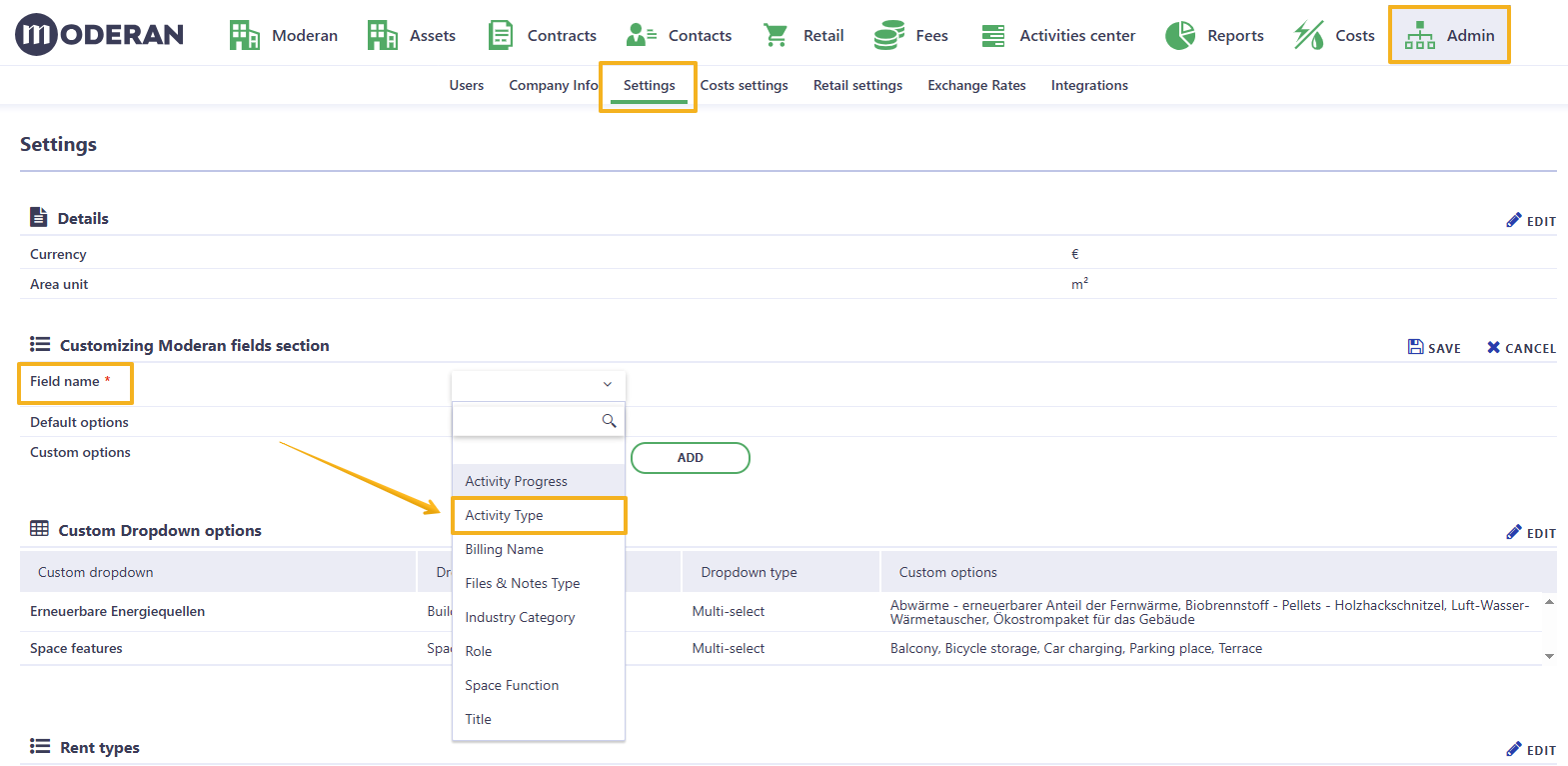Click the euro Currency value
The width and height of the screenshot is (1568, 766).
click(x=1075, y=254)
